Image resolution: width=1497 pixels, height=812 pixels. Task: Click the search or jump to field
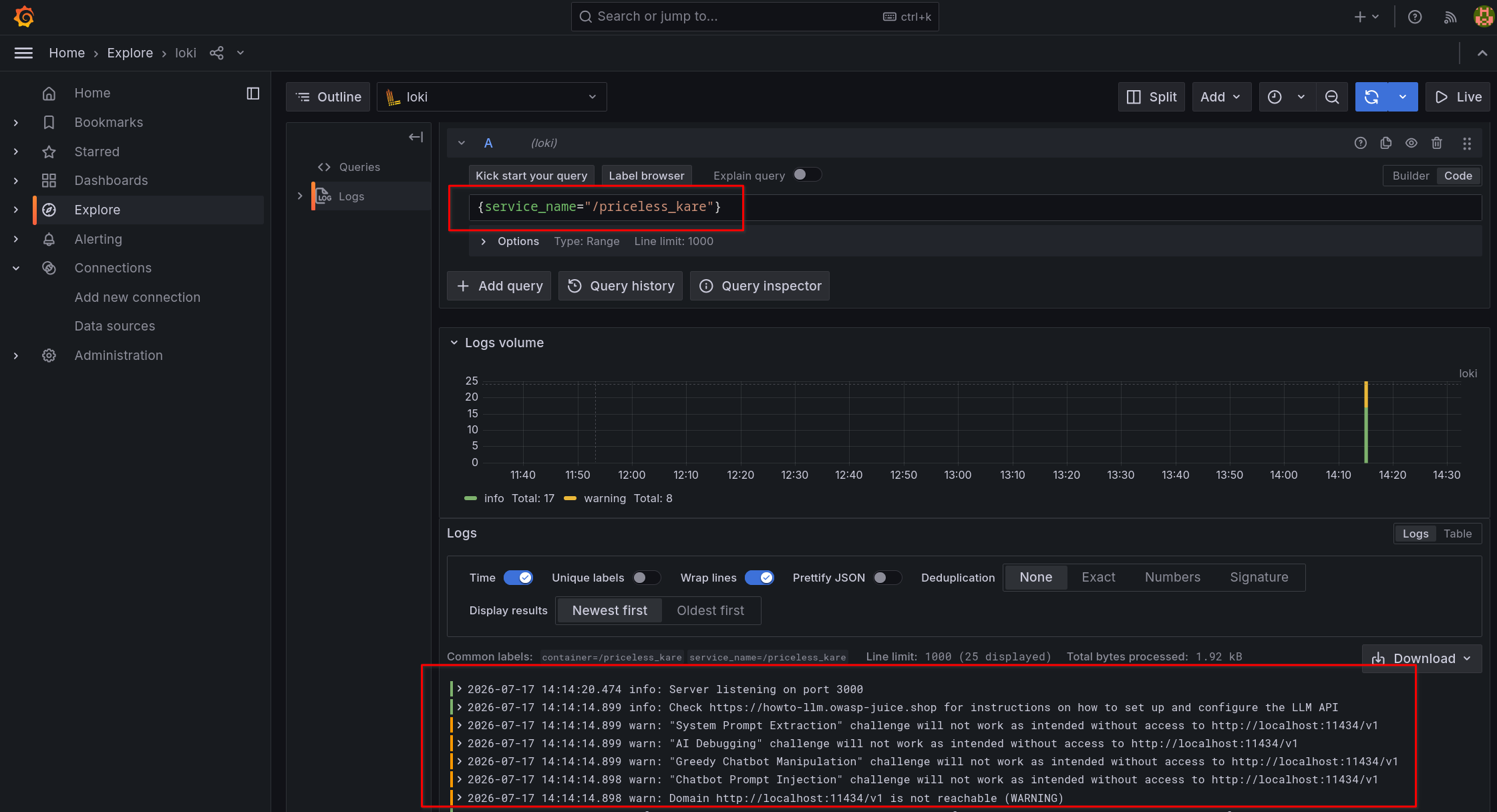755,17
